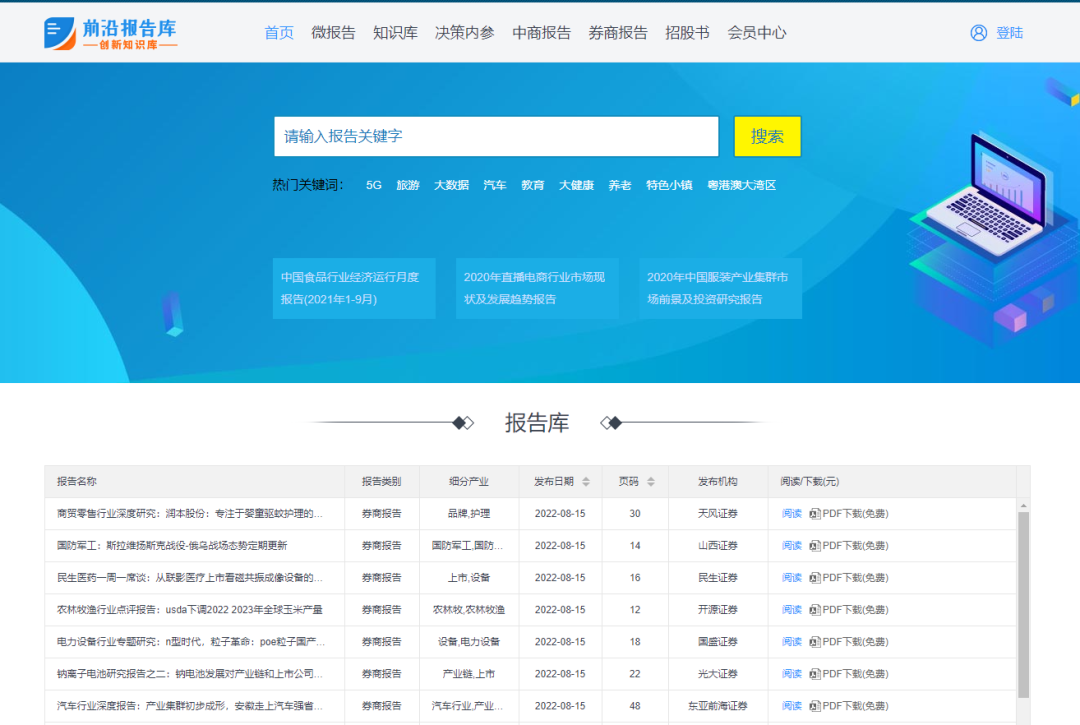This screenshot has height=725, width=1080.
Task: Click the PDF下载 icon for the 农林牧渔 report
Action: [x=816, y=609]
